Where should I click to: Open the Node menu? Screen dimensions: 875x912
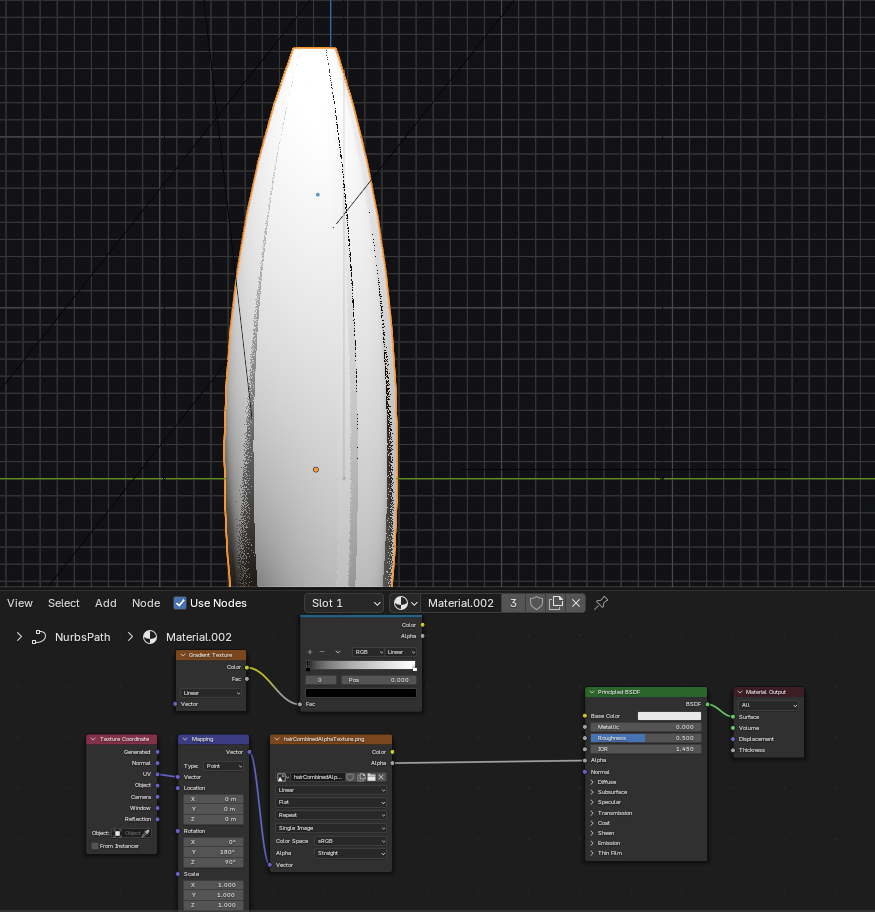(146, 603)
